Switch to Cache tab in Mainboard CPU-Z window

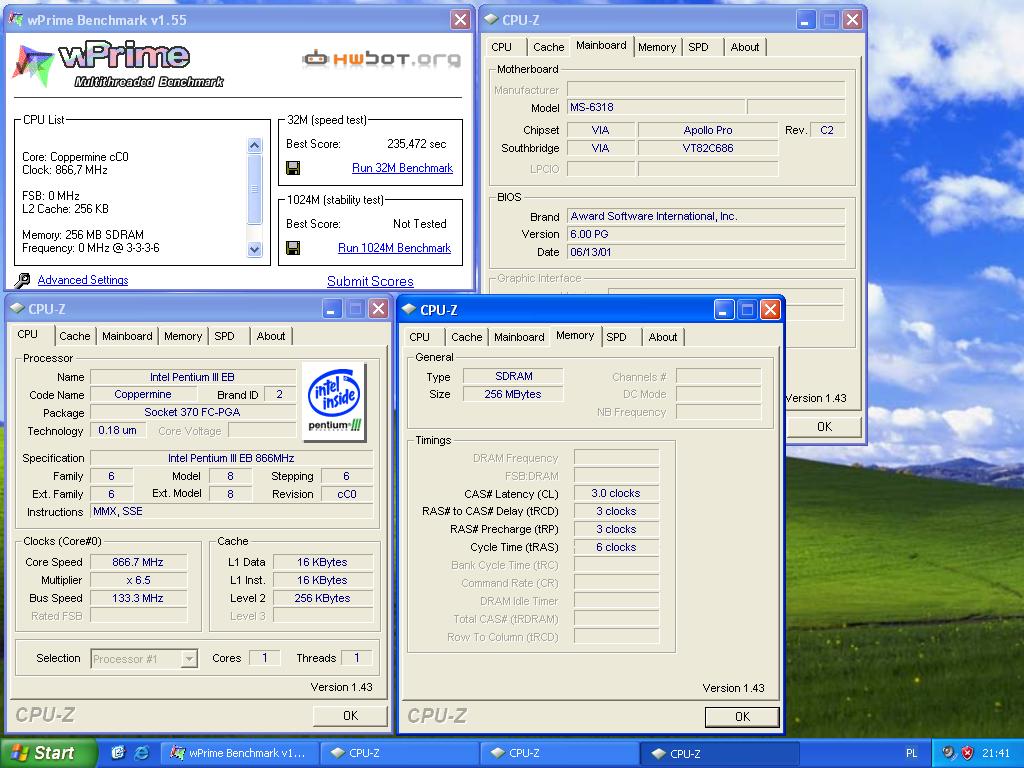pyautogui.click(x=549, y=47)
